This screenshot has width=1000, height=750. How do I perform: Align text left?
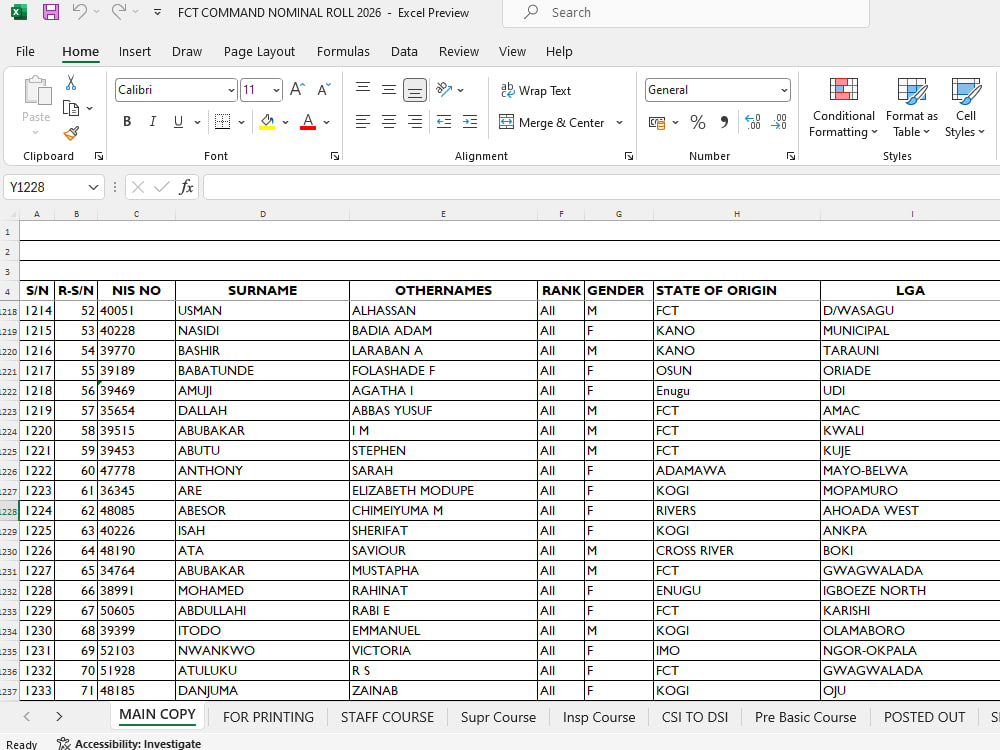pyautogui.click(x=363, y=121)
